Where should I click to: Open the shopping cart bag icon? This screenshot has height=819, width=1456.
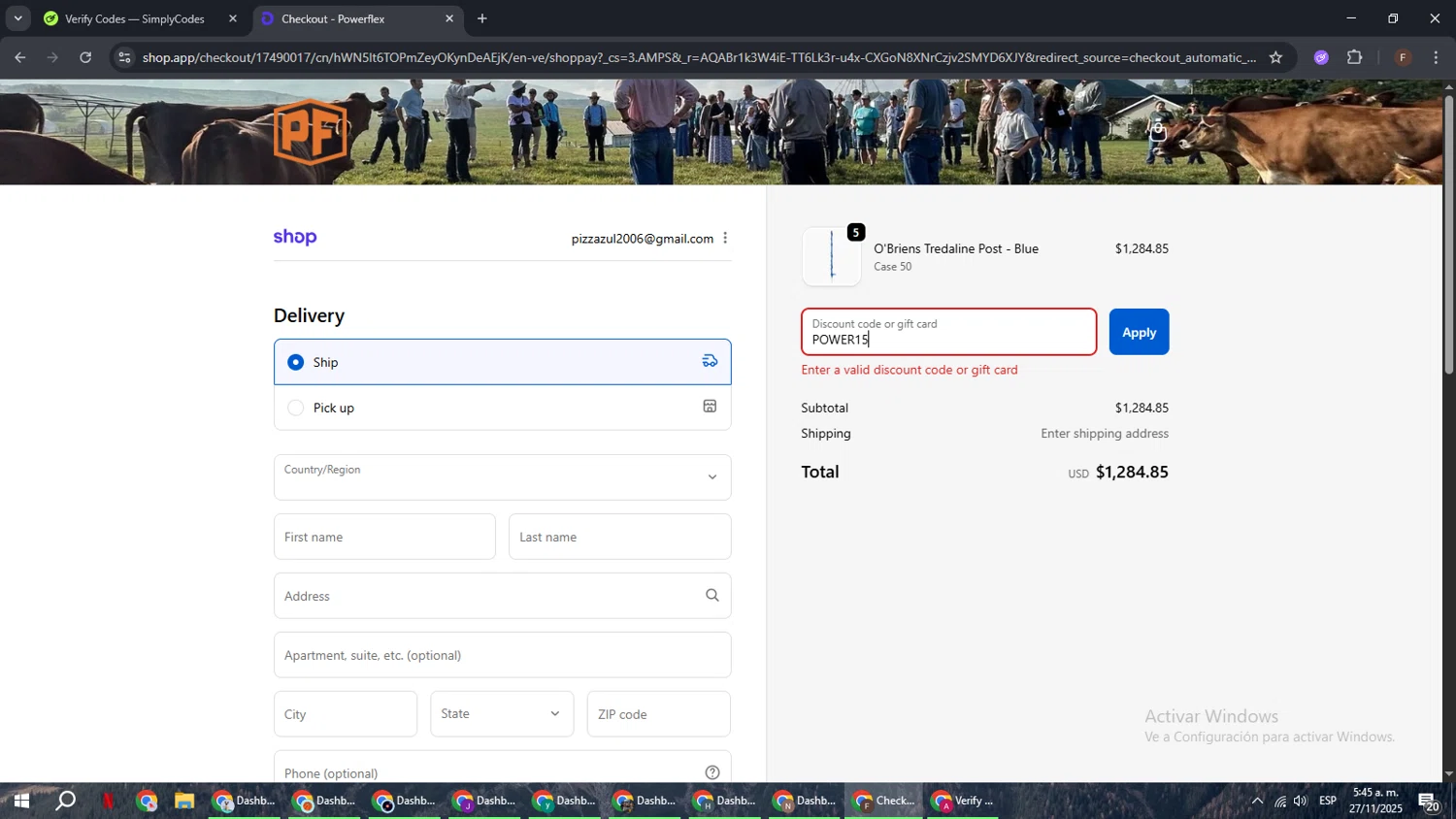click(x=1157, y=129)
